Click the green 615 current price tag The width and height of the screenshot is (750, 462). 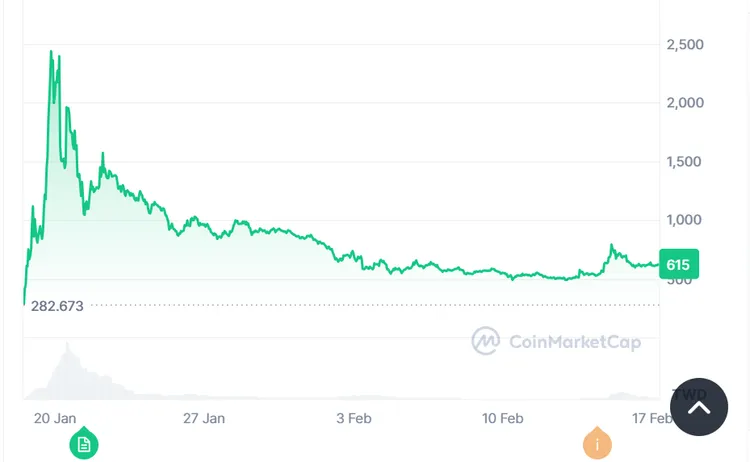[679, 263]
